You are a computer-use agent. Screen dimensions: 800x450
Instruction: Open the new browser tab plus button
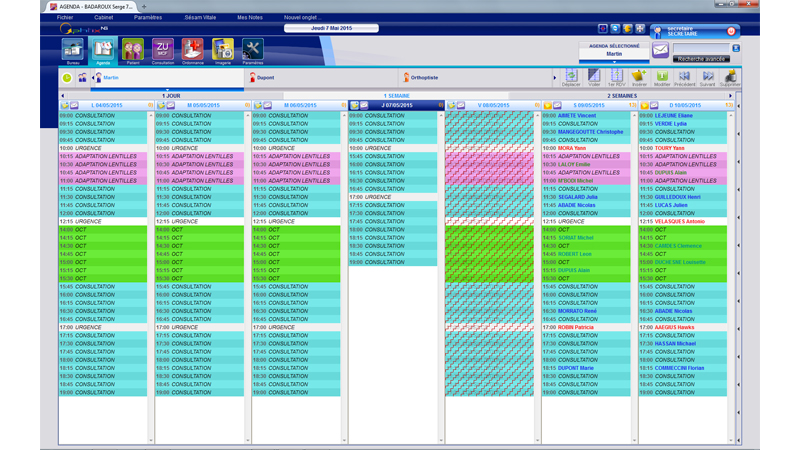(x=144, y=7)
